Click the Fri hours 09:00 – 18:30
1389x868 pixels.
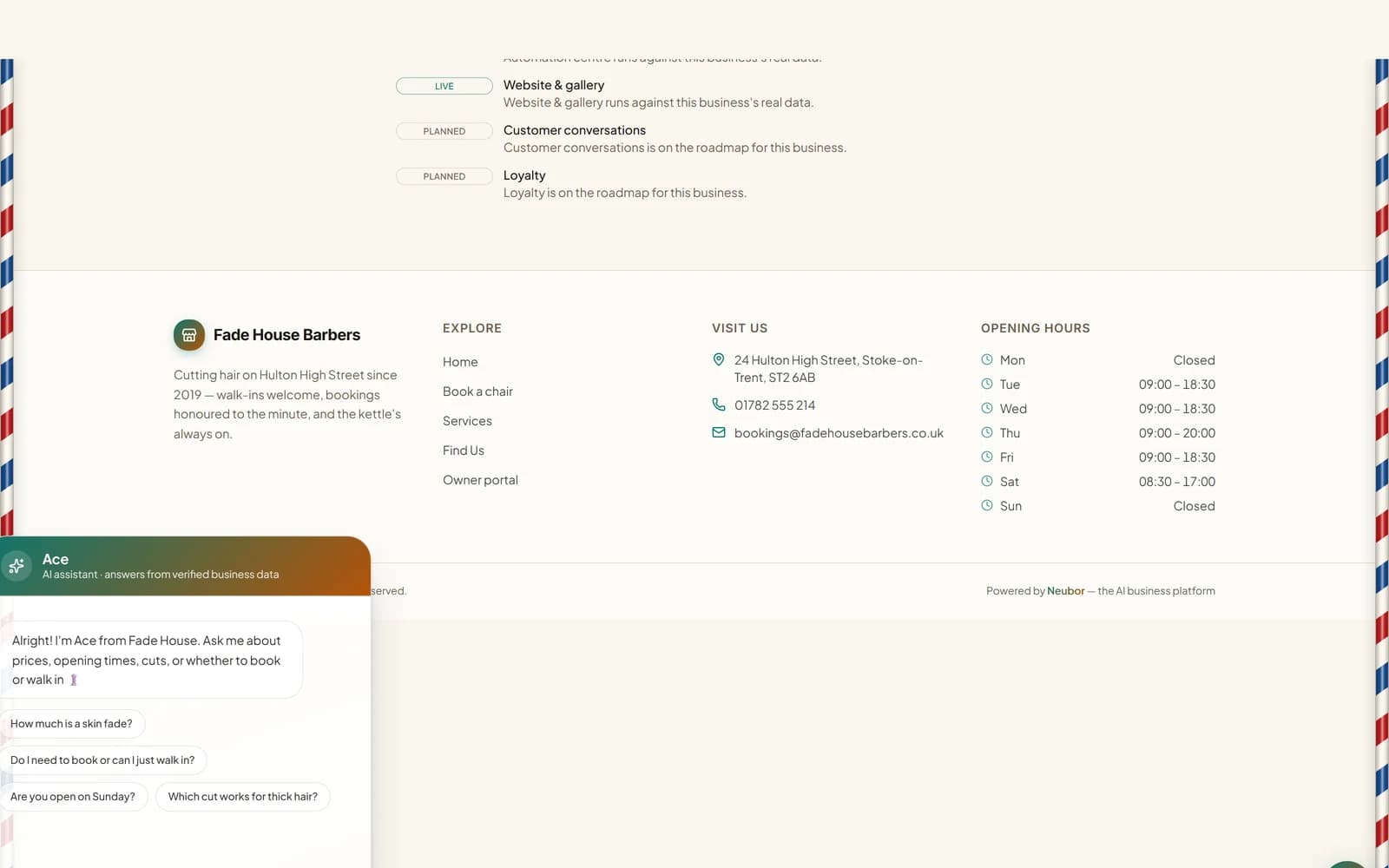point(1177,457)
